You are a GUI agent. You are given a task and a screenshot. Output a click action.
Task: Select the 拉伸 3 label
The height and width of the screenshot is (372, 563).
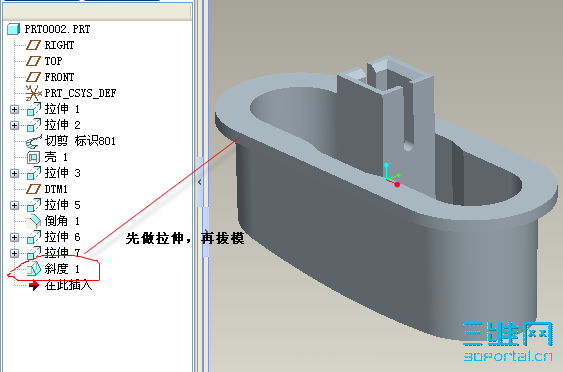(62, 173)
